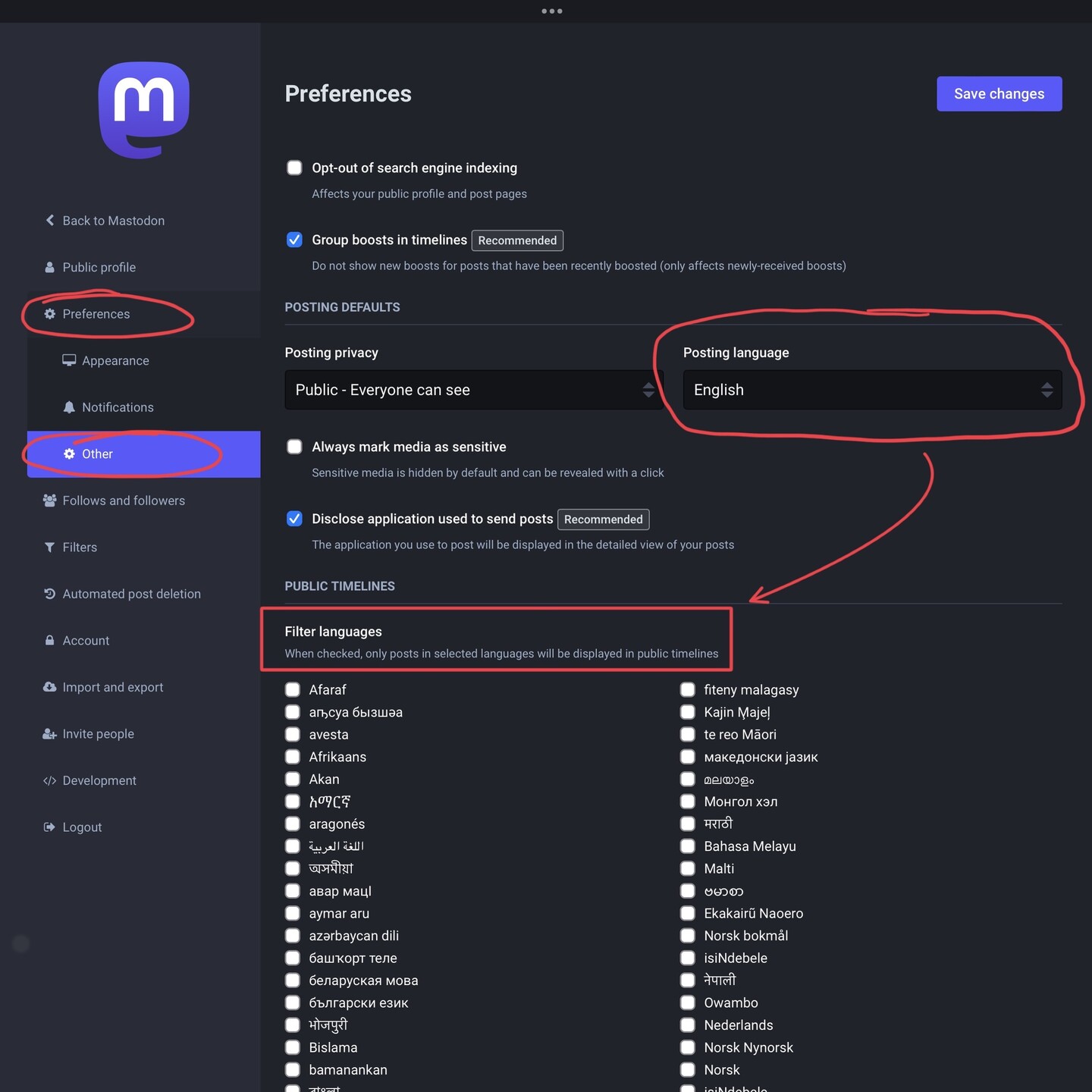This screenshot has height=1092, width=1092.
Task: Click the Mastodon logo
Action: click(x=144, y=110)
